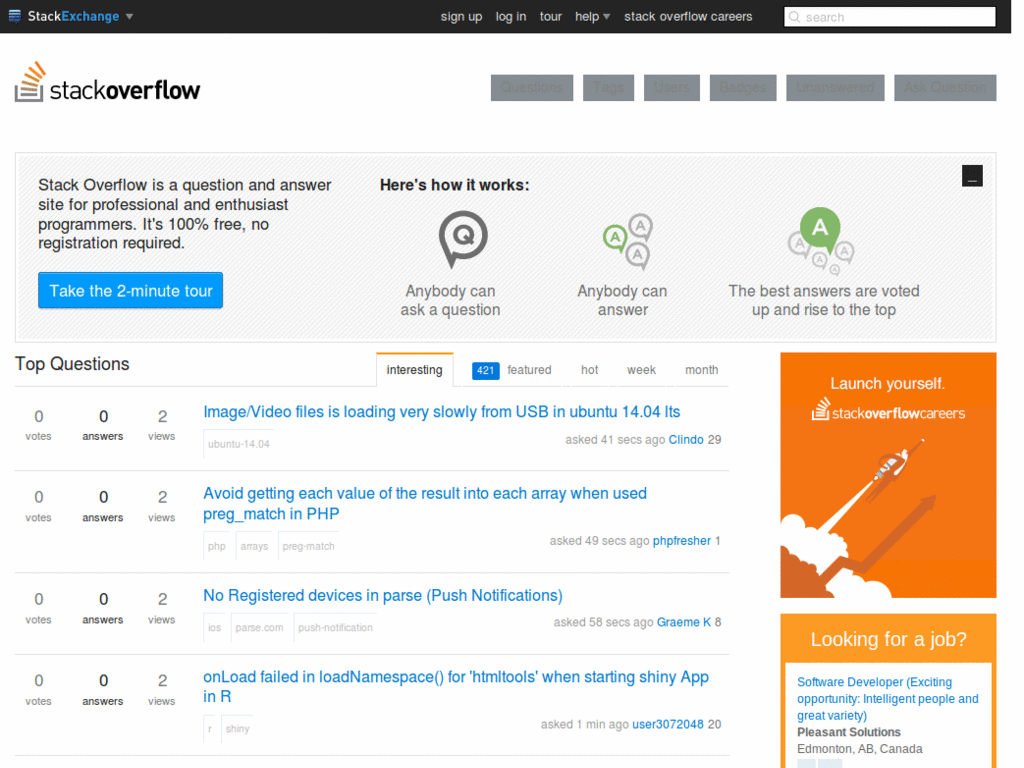Viewport: 1024px width, 768px height.
Task: Click Take the 2-minute tour button
Action: point(131,291)
